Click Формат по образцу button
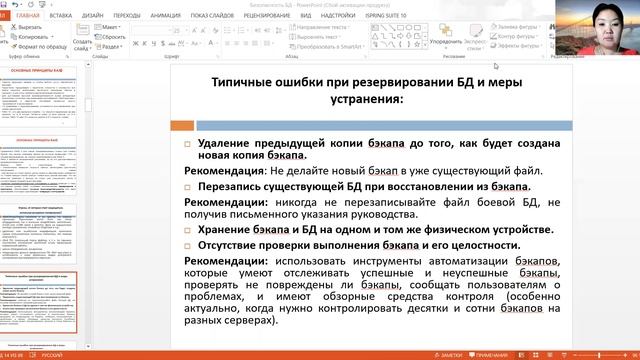The image size is (640, 360). click(39, 47)
